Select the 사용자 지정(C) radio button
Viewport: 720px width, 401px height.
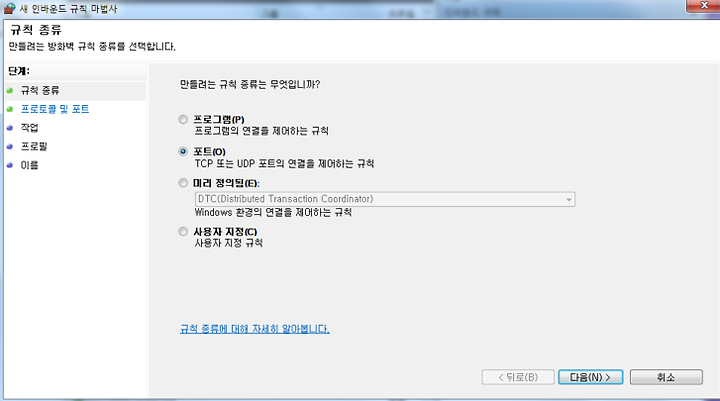pyautogui.click(x=183, y=231)
